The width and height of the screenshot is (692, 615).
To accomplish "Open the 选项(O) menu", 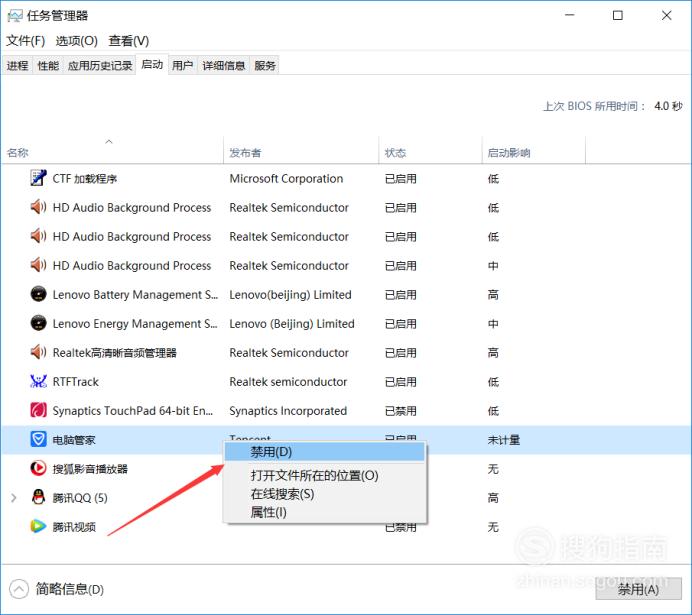I will point(76,41).
